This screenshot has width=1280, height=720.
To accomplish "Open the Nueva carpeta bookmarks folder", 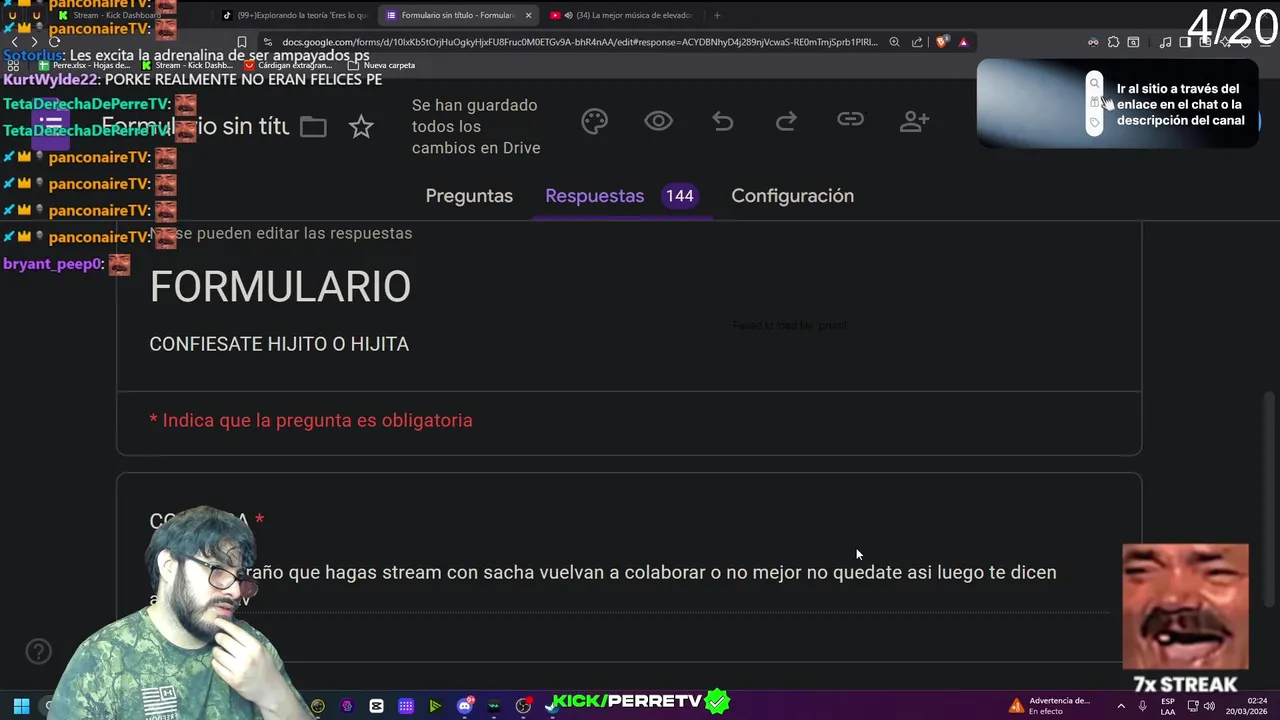I will point(381,65).
